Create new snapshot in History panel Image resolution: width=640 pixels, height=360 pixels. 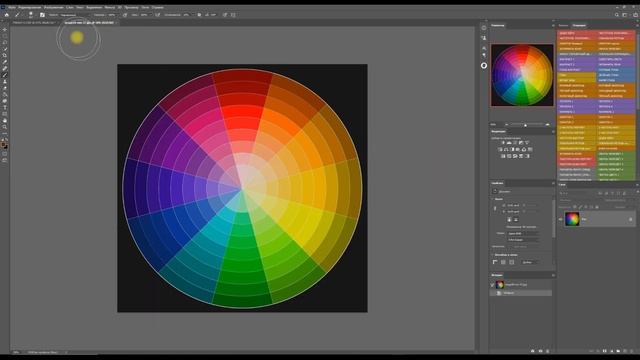pyautogui.click(x=540, y=351)
